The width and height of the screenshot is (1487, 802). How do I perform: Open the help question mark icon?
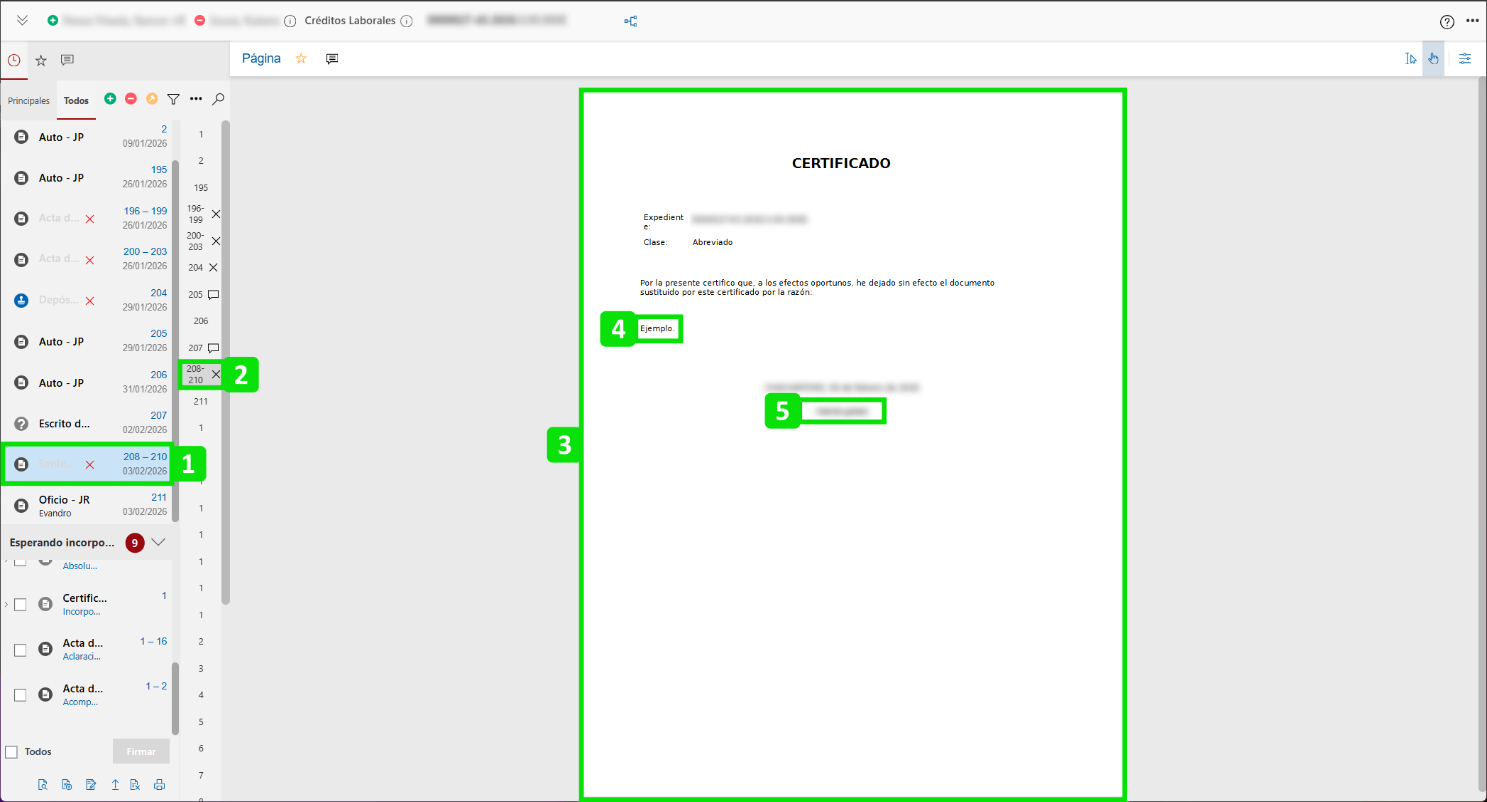click(x=1446, y=22)
